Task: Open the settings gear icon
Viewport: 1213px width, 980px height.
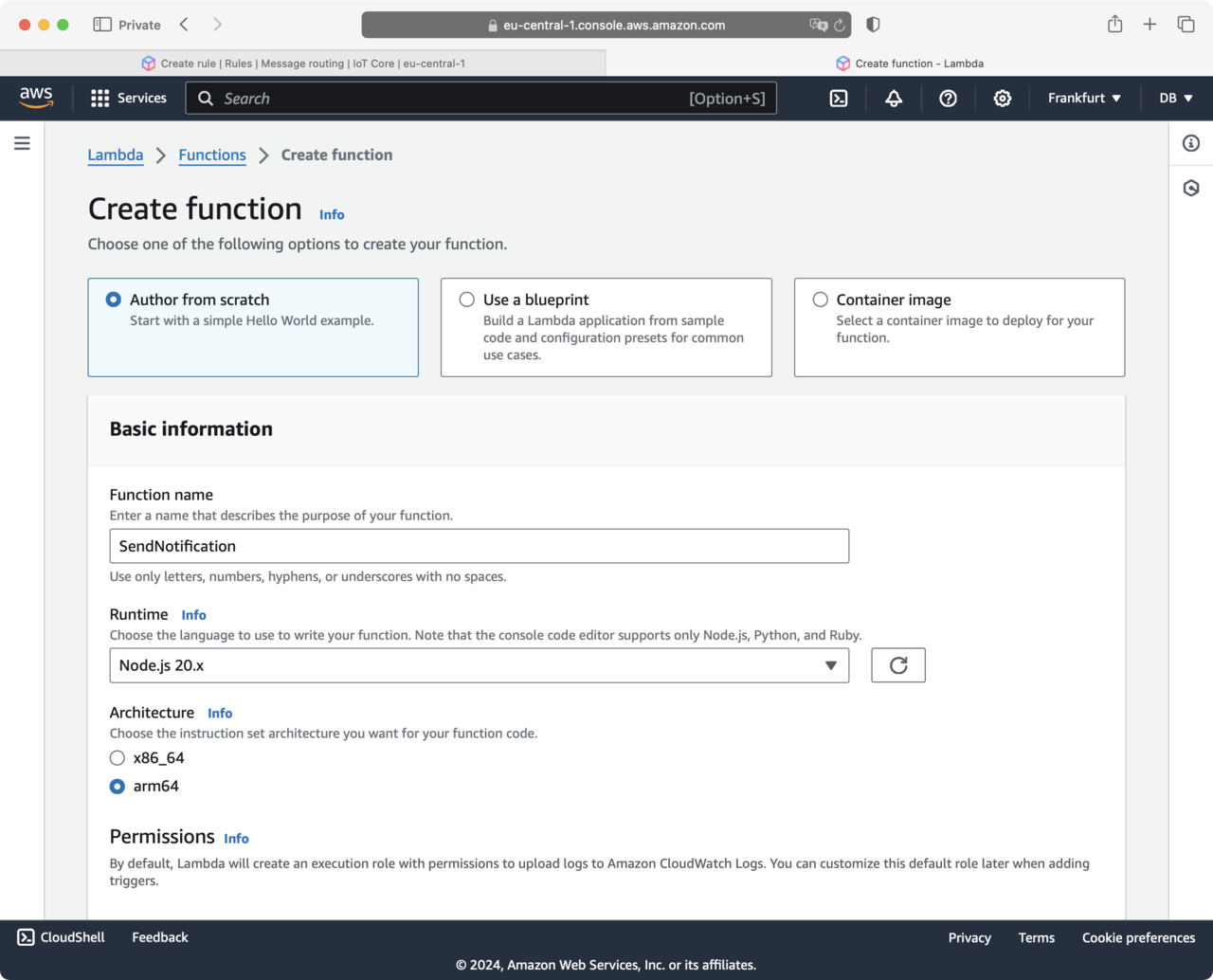Action: click(x=1003, y=99)
